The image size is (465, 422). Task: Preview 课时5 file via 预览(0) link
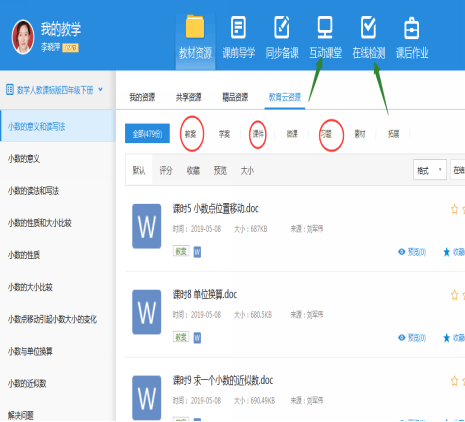[x=412, y=252]
